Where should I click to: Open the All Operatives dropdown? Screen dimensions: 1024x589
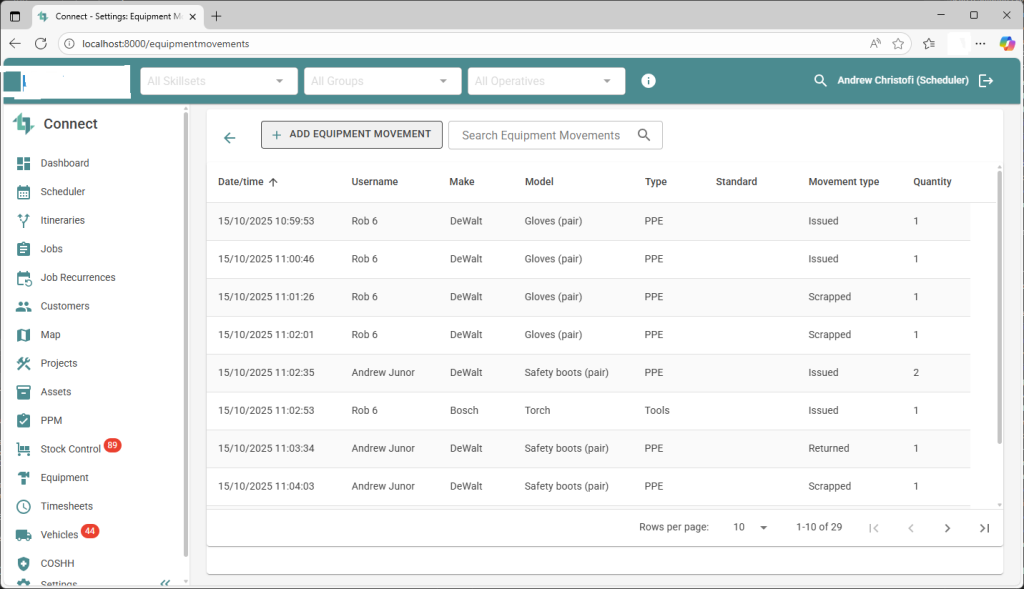click(547, 81)
